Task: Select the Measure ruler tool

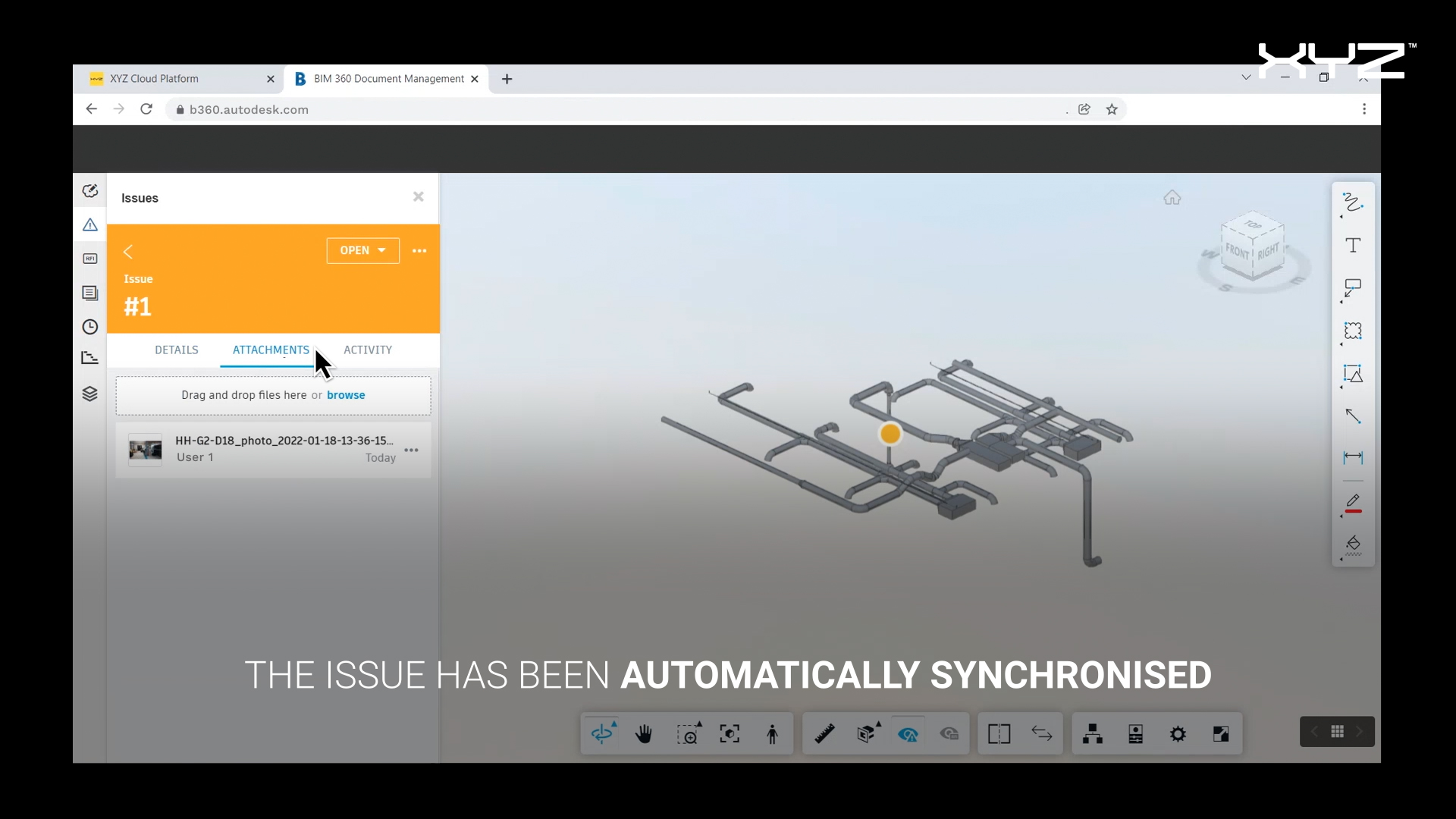Action: (x=825, y=733)
